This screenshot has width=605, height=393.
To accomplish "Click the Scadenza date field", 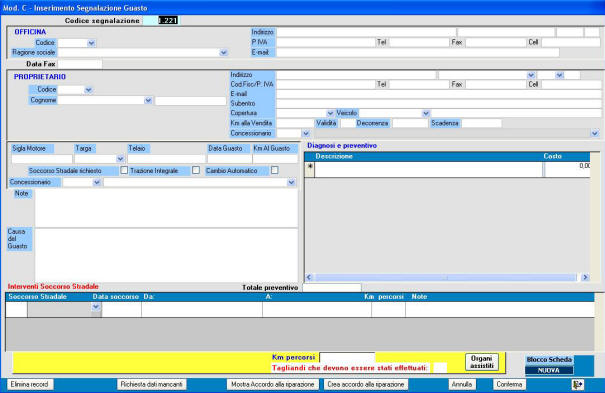I will 482,123.
